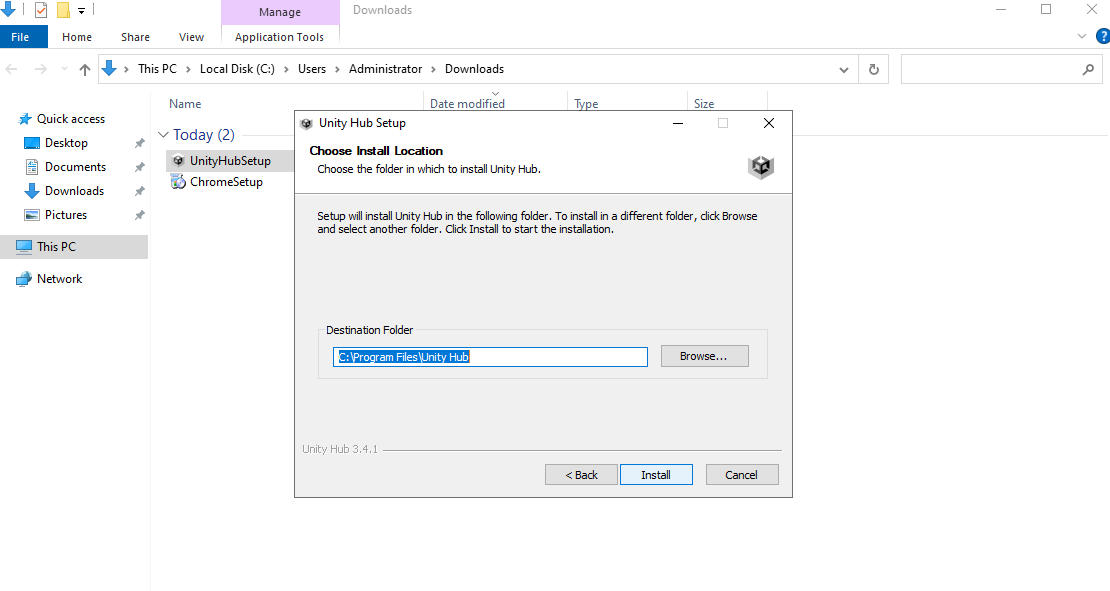Screen dimensions: 1110x591
Task: Minimize the Unity Hub Setup dialog
Action: coord(677,123)
